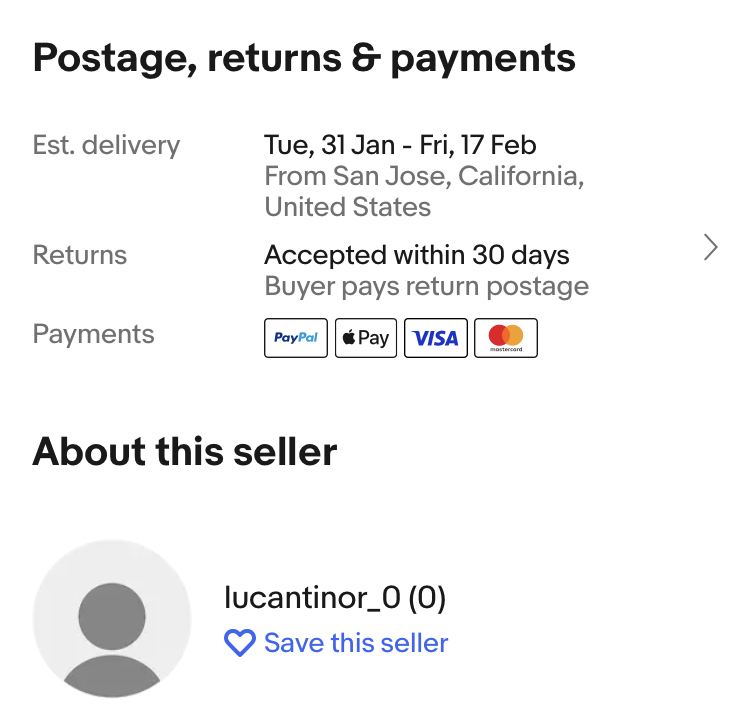This screenshot has height=715, width=750.
Task: Click the Save this seller link
Action: 356,643
